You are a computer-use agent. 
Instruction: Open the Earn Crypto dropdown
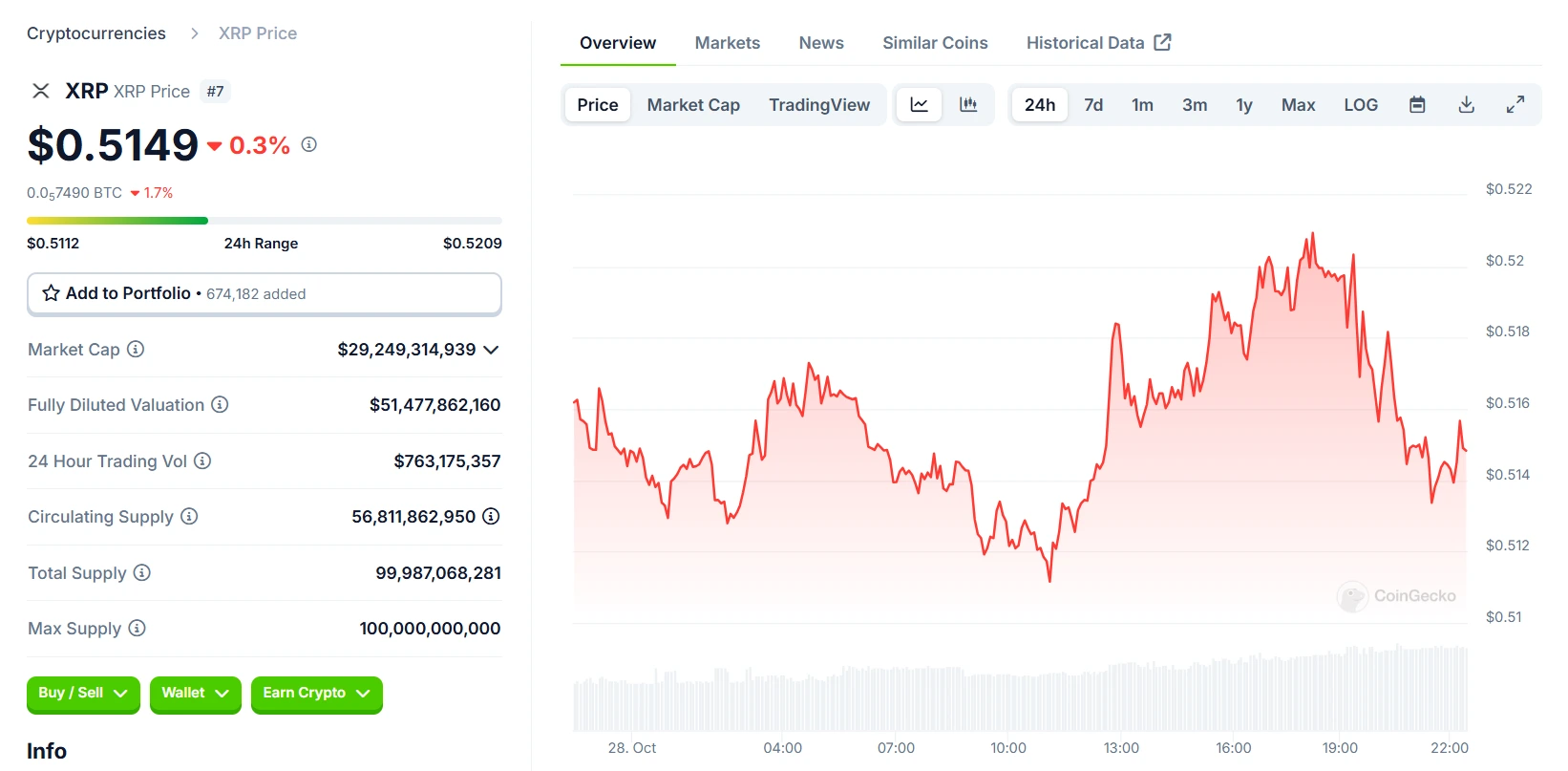[316, 694]
